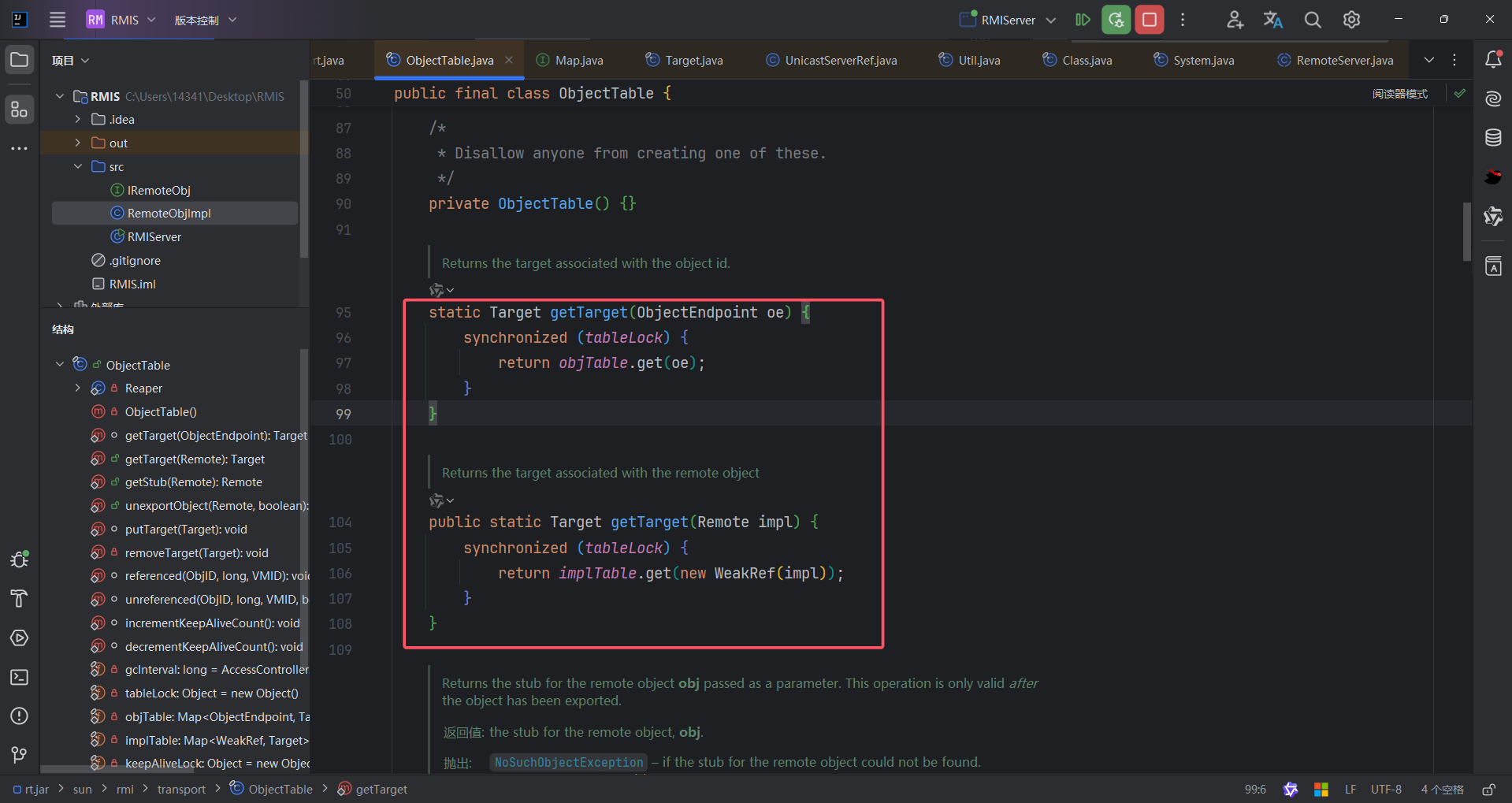Click UTF-8 encoding in status bar

pyautogui.click(x=1386, y=789)
